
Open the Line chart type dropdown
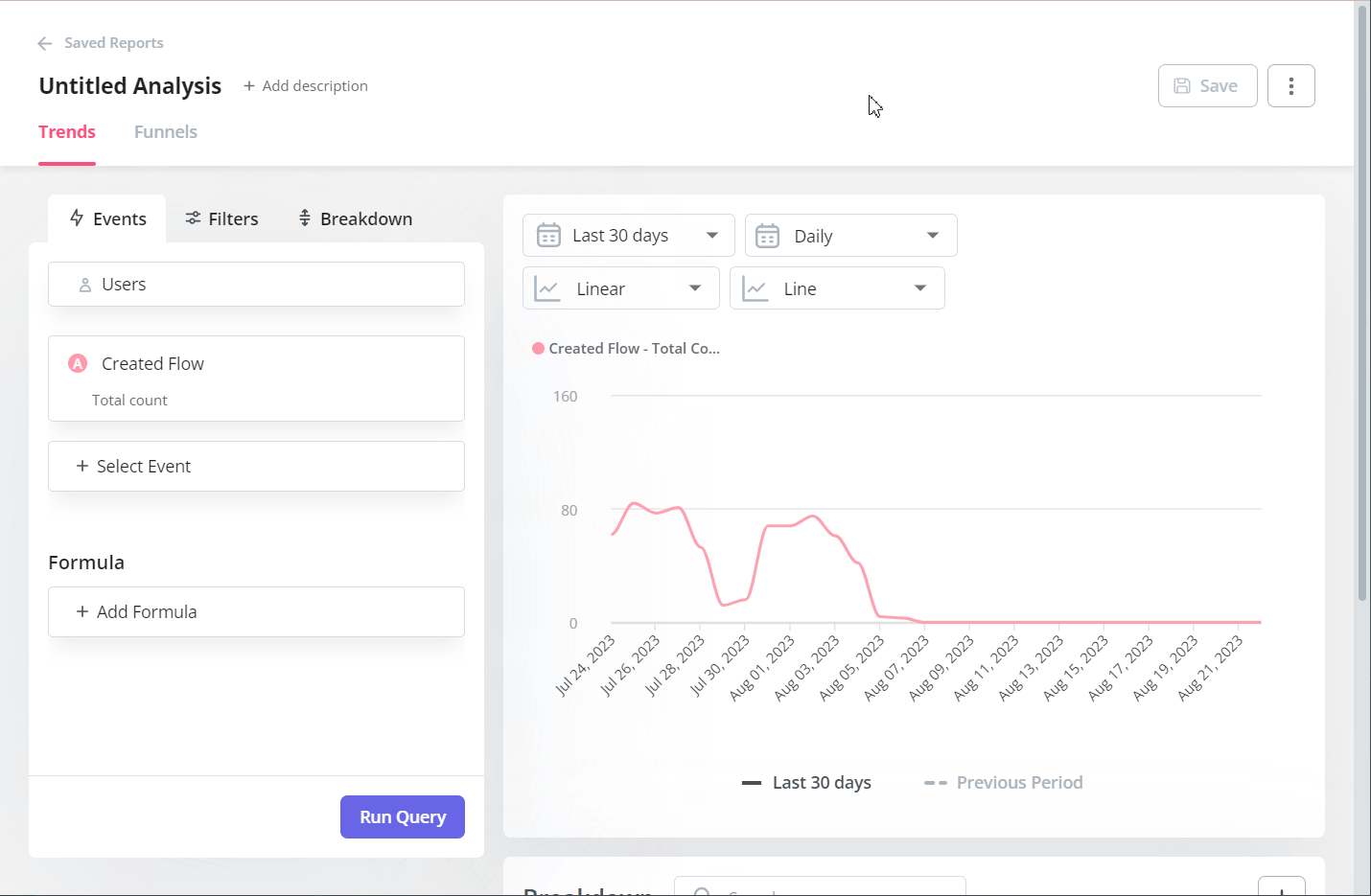[837, 287]
